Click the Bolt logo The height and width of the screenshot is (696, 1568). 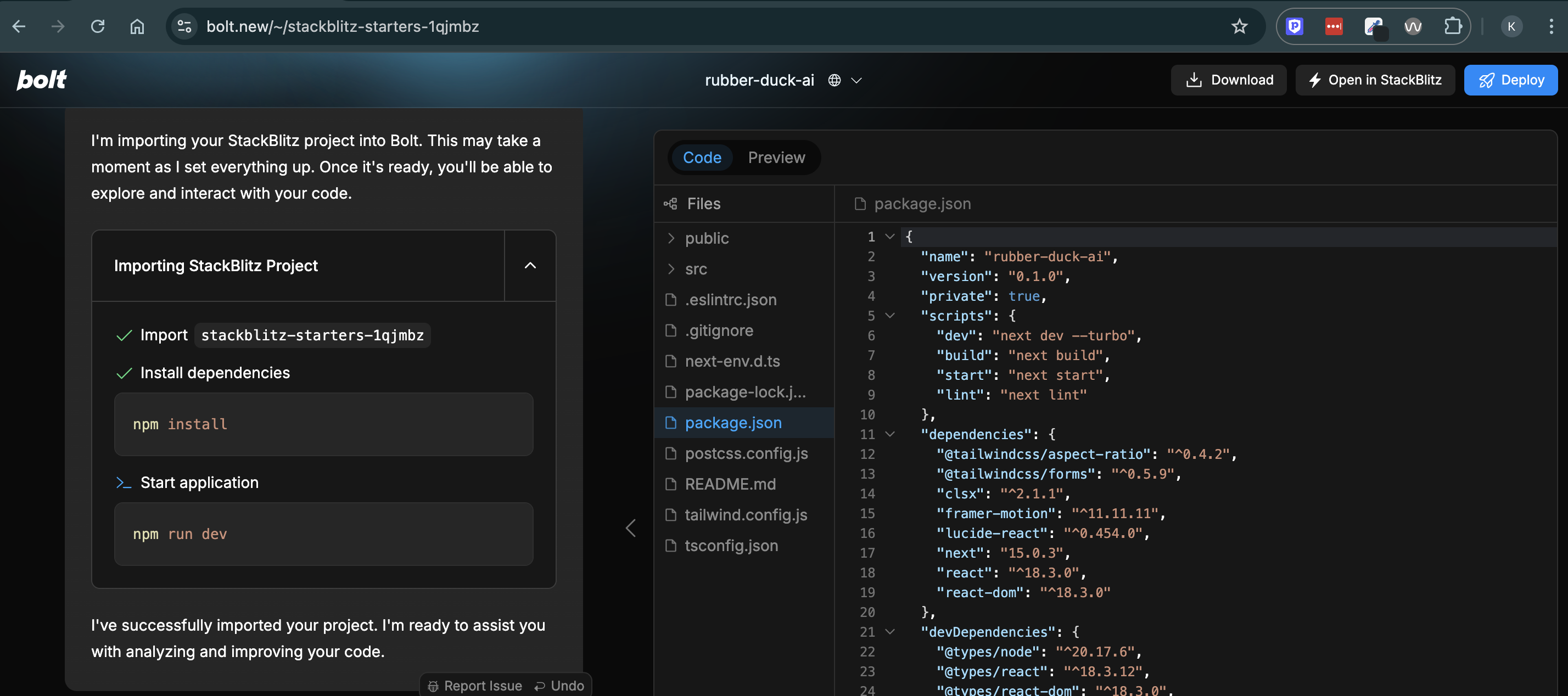41,80
